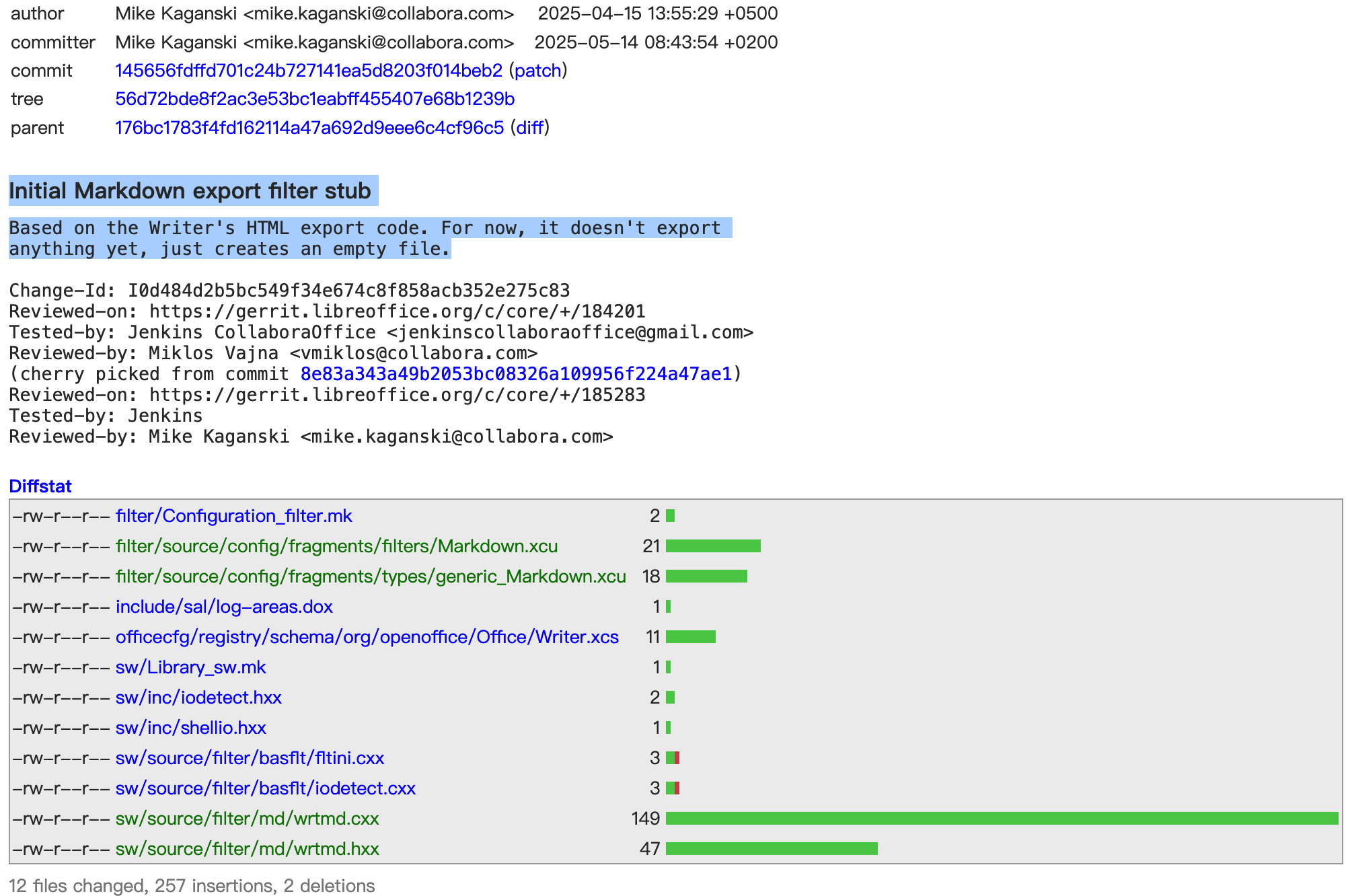
Task: Open the tree hash 56d72bde link
Action: [314, 99]
